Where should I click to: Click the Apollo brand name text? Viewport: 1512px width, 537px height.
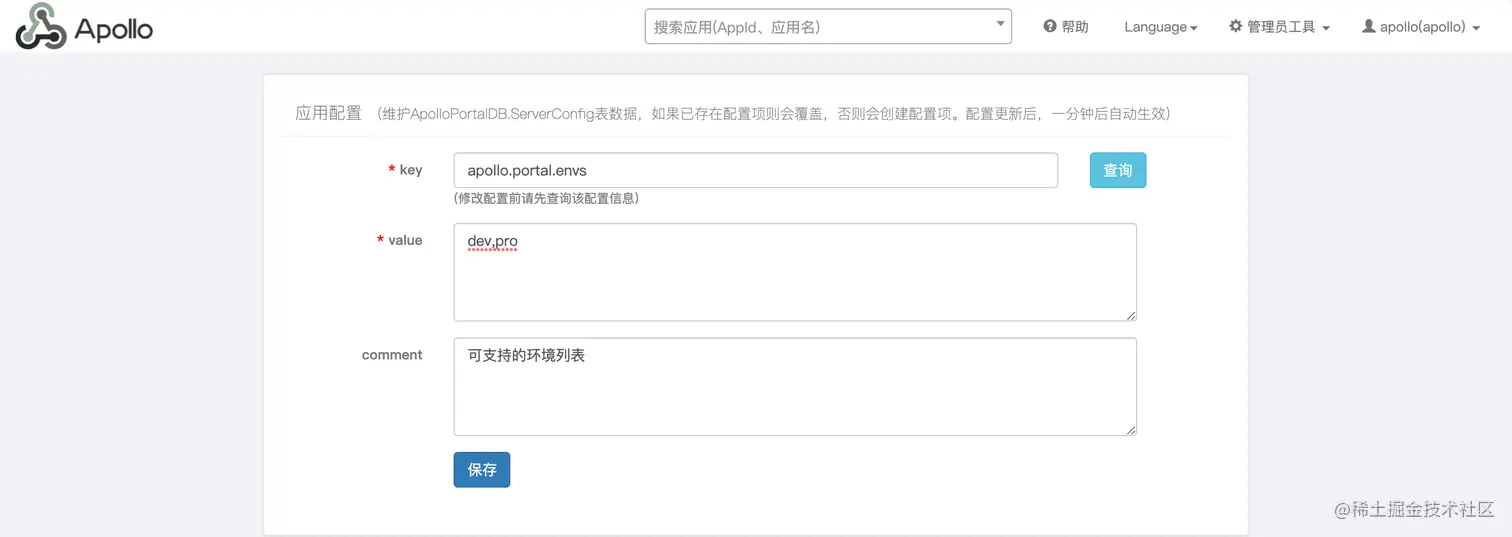pos(114,29)
